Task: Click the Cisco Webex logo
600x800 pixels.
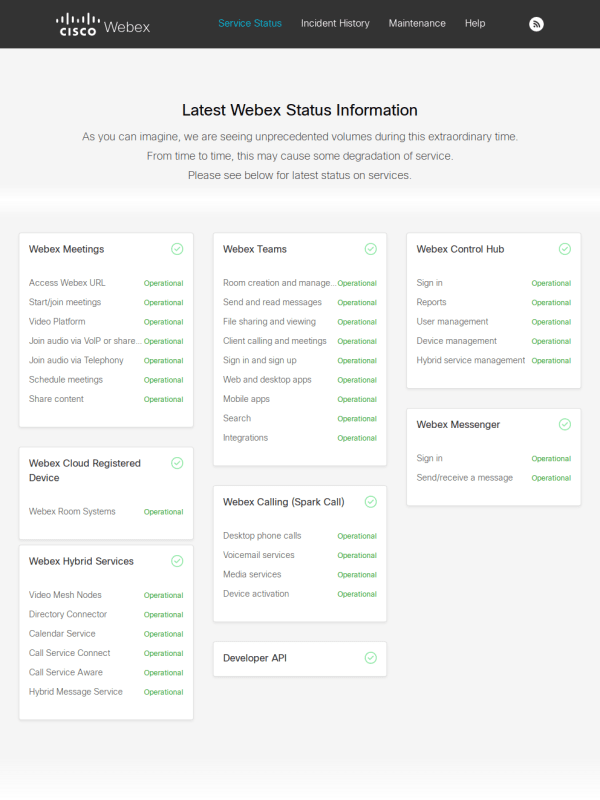Action: 103,24
